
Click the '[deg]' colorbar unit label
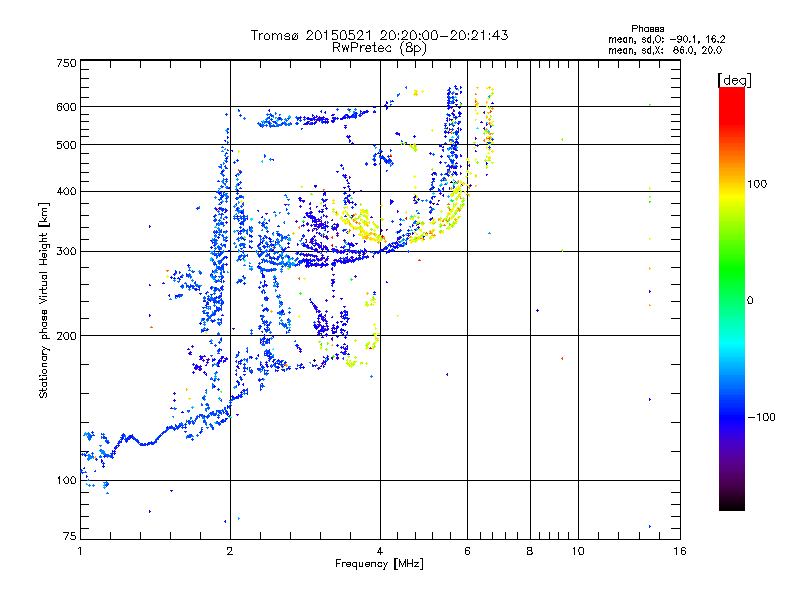click(x=734, y=80)
